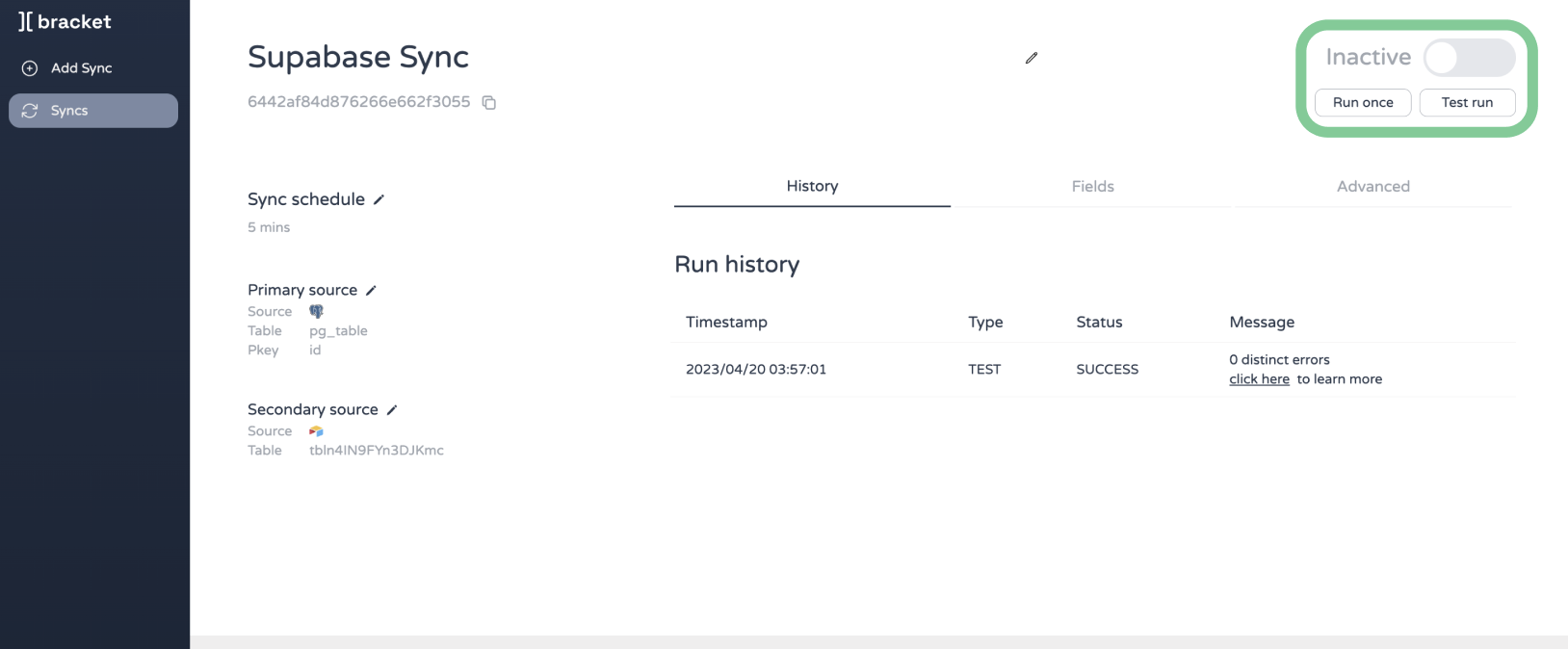Click the plus icon beside Add Sync
The width and height of the screenshot is (1568, 649).
tap(30, 68)
